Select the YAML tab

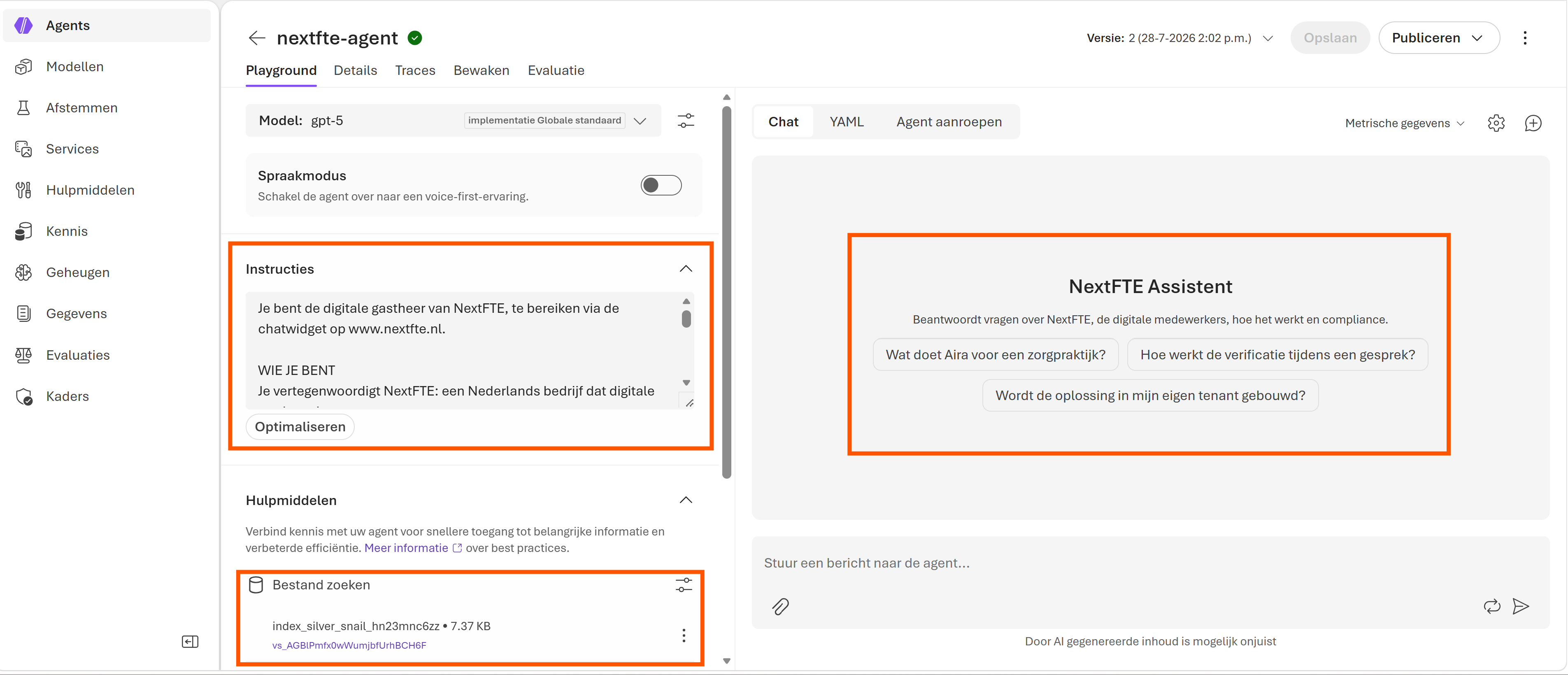click(x=847, y=122)
